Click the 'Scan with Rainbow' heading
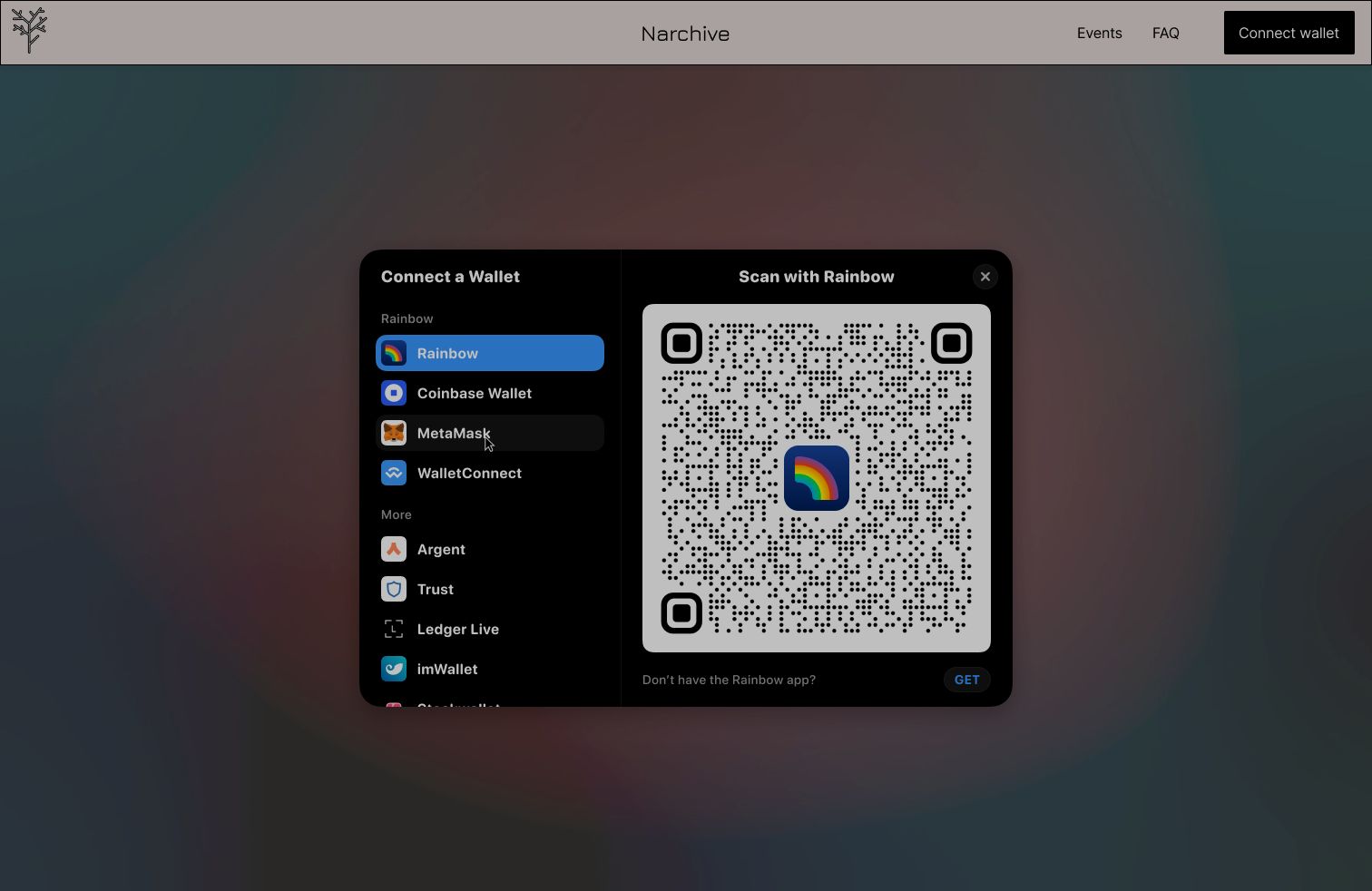 coord(817,277)
